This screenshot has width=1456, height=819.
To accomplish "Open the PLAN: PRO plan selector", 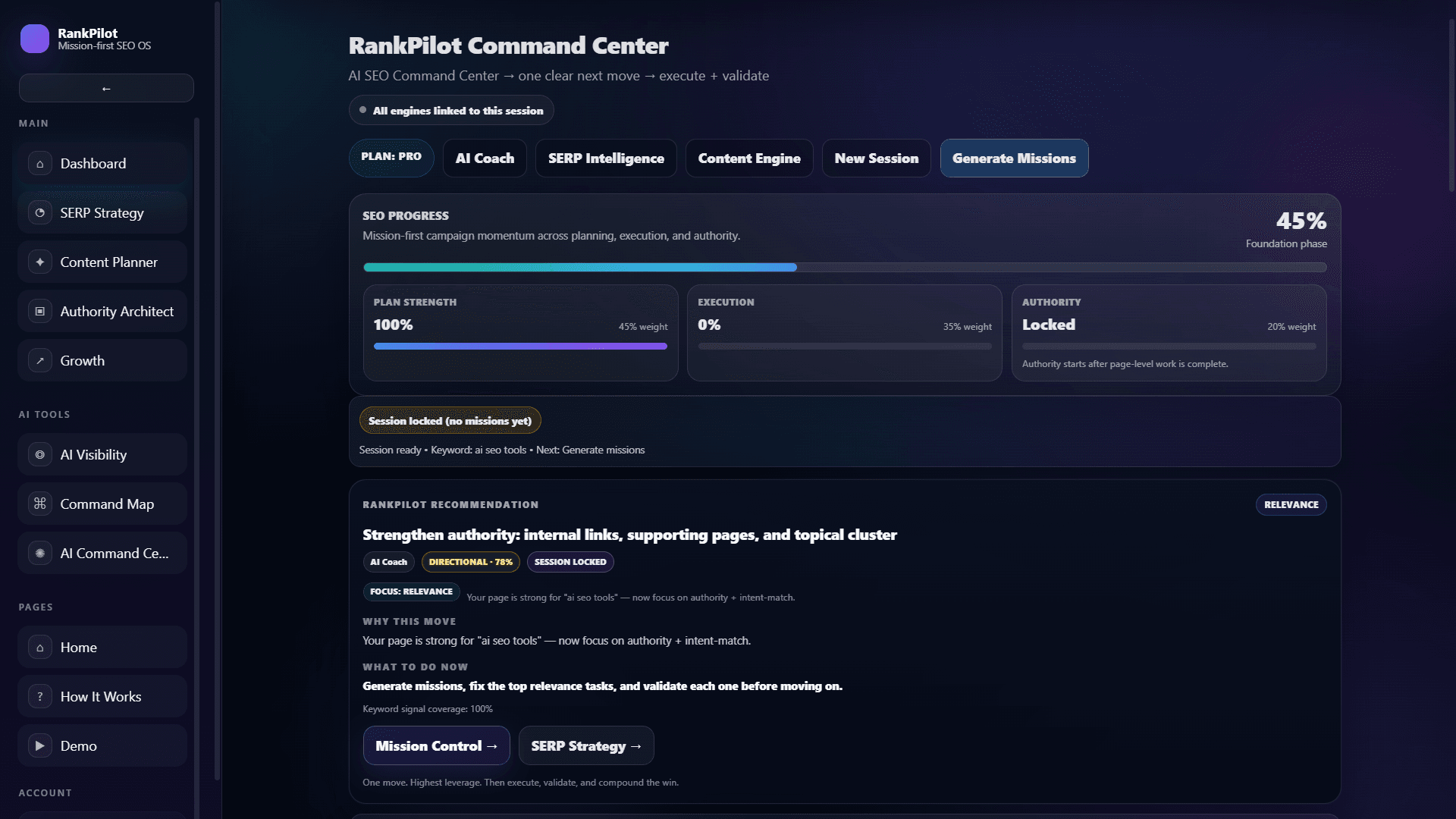I will 391,158.
